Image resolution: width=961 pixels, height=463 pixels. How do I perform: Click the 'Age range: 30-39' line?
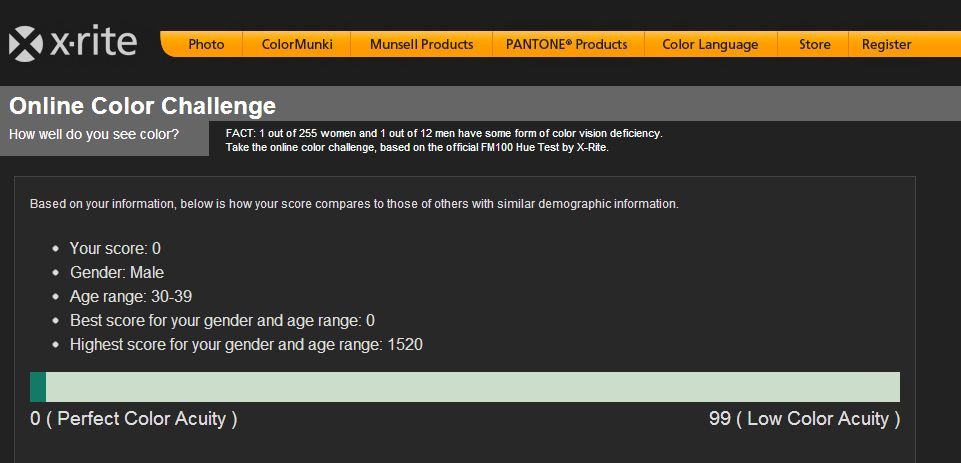click(x=131, y=297)
